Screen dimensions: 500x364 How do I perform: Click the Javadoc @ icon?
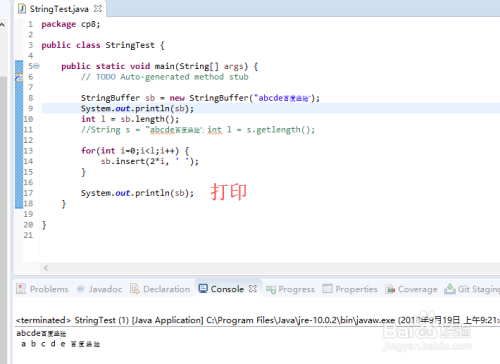pos(81,289)
